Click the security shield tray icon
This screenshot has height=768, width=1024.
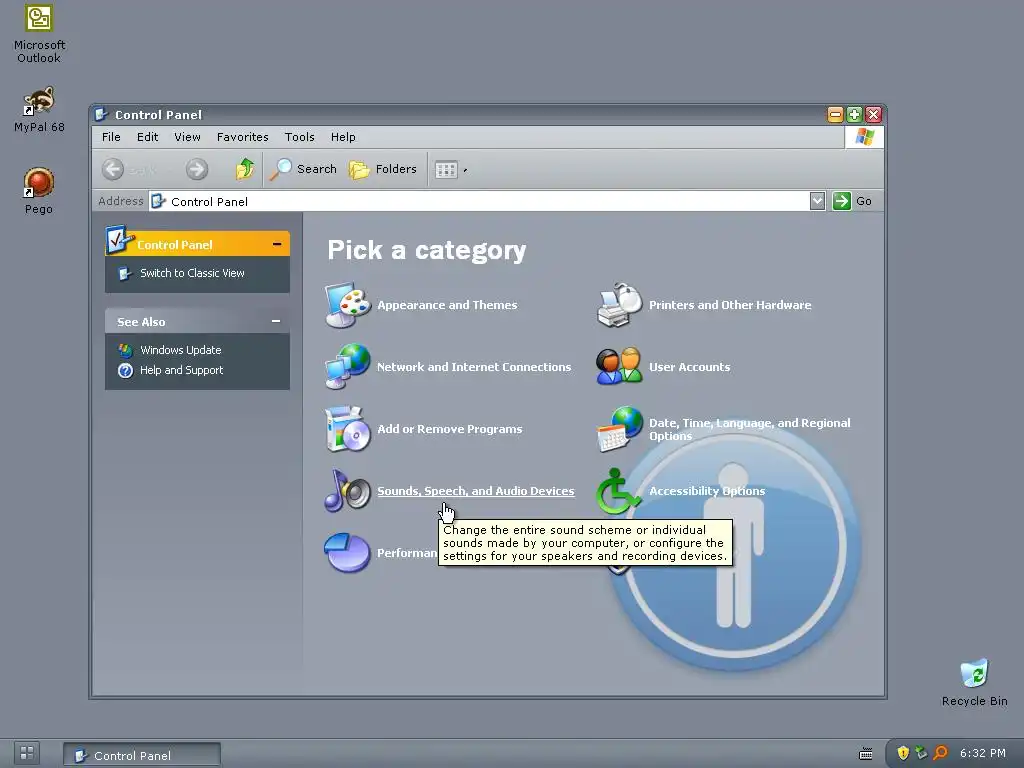coord(903,753)
